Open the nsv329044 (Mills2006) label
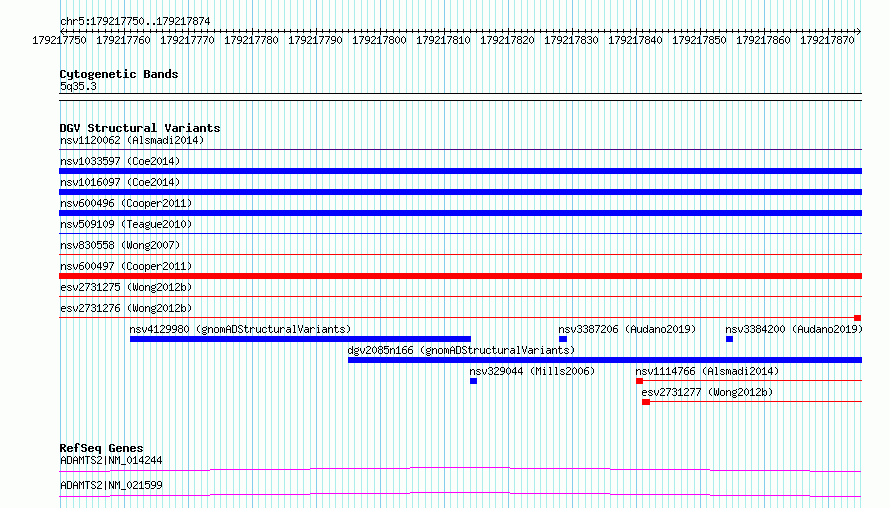Screen dimensions: 890x508 pos(532,371)
